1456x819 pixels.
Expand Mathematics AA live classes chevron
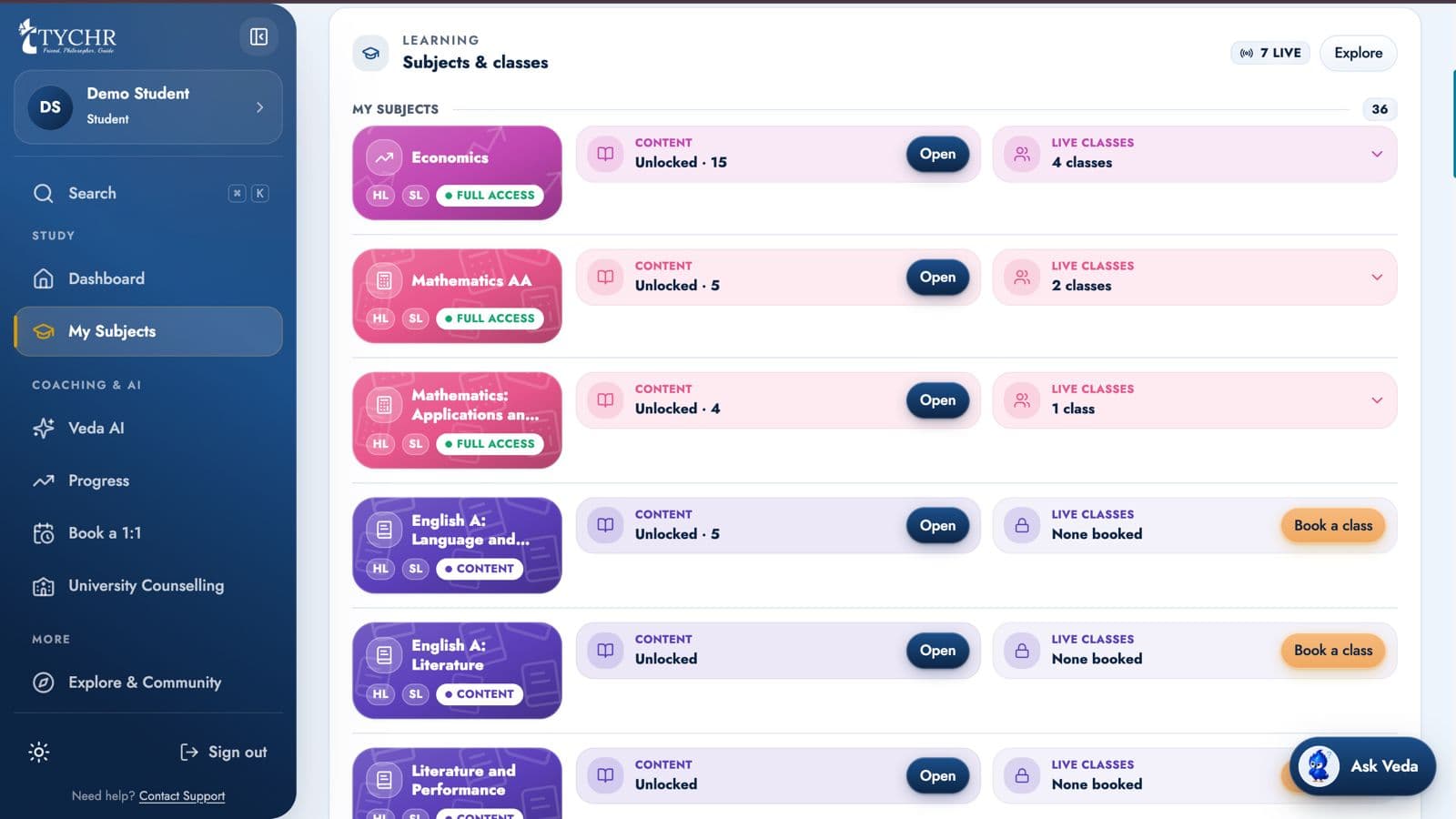click(x=1377, y=277)
